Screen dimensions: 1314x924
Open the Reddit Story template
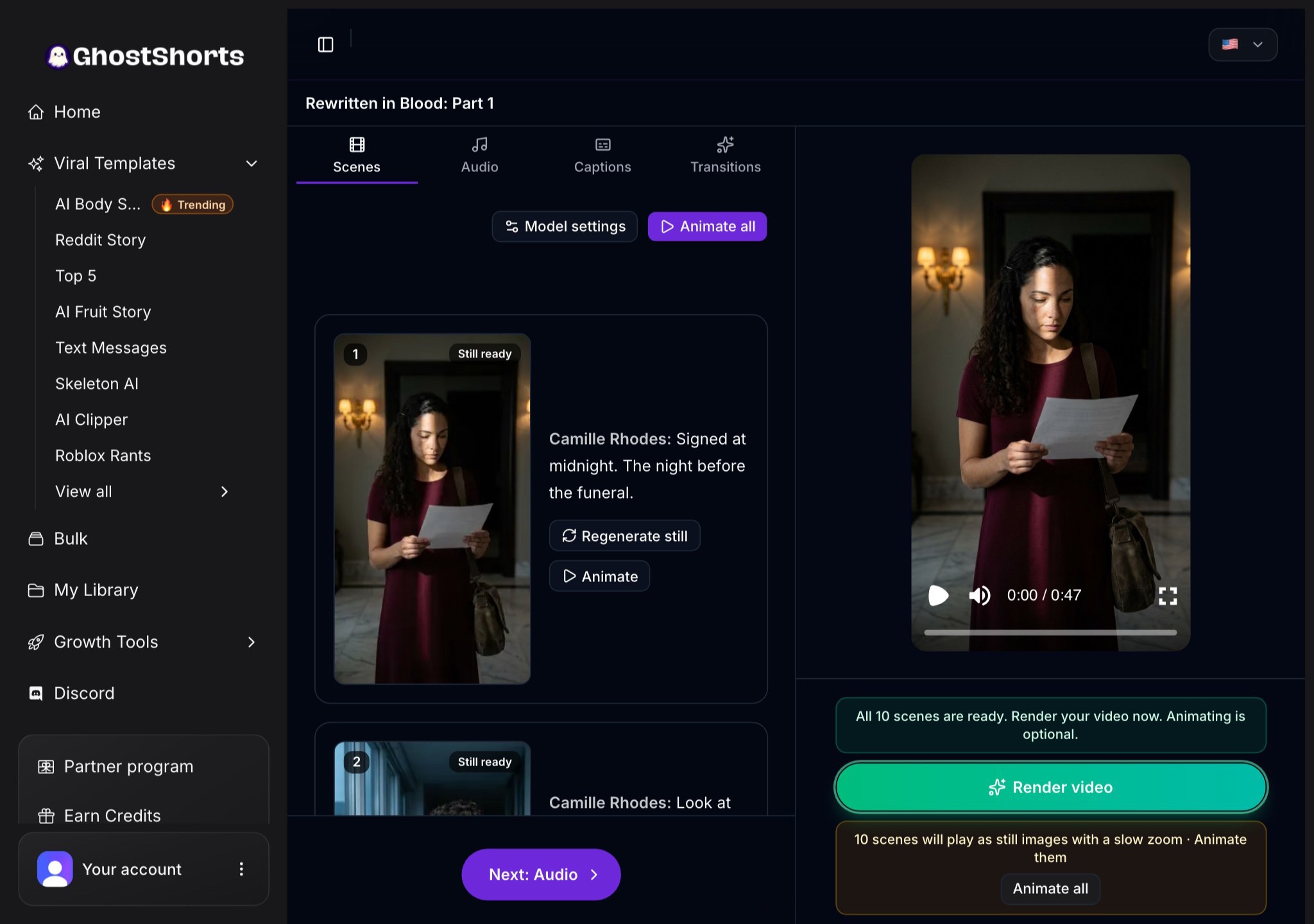coord(100,240)
